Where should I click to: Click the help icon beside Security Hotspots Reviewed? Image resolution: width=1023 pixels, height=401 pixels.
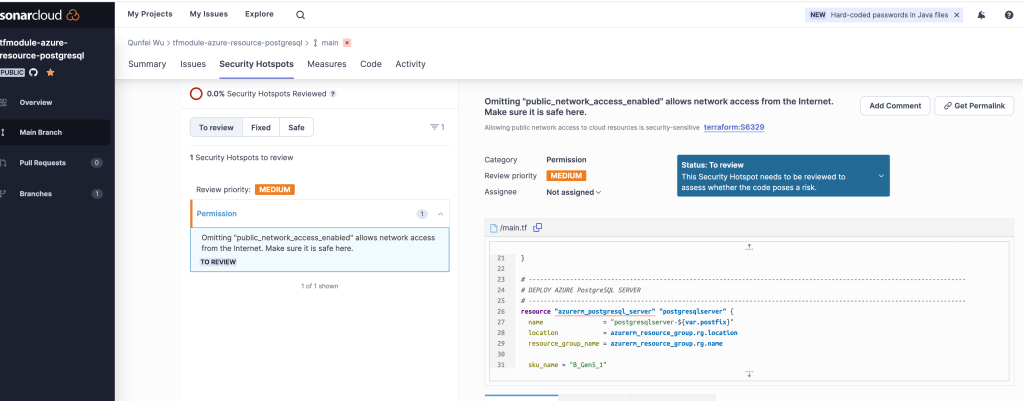(333, 94)
